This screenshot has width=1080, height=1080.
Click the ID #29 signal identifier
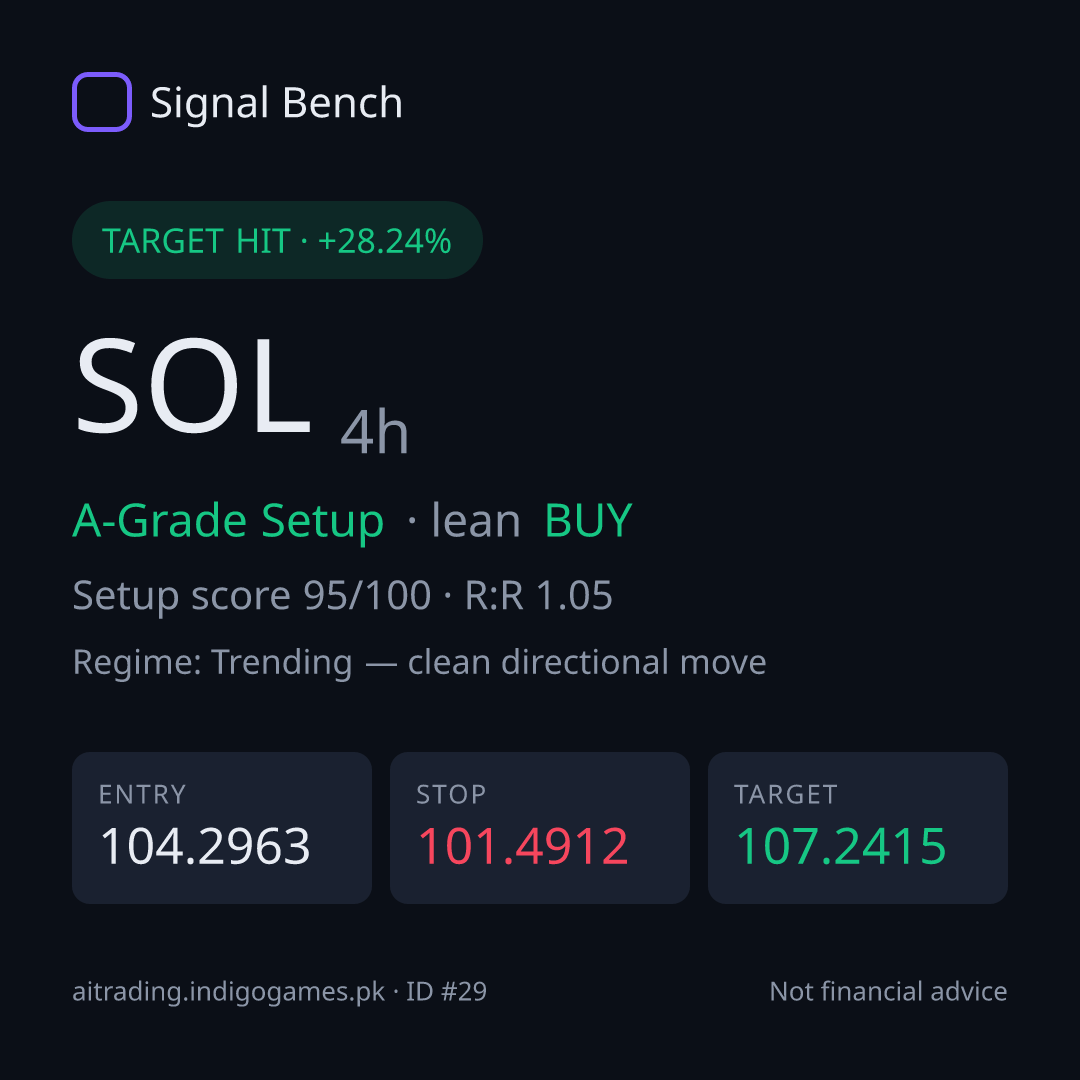click(x=446, y=991)
